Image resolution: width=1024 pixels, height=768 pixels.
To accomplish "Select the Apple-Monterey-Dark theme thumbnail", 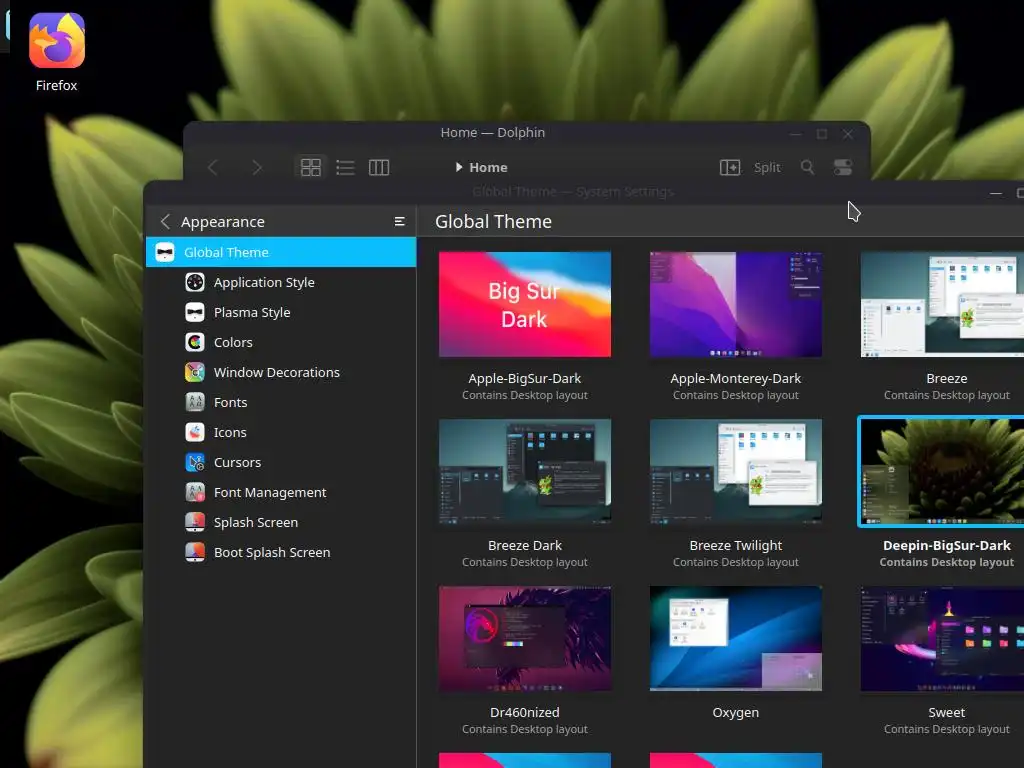I will 736,304.
